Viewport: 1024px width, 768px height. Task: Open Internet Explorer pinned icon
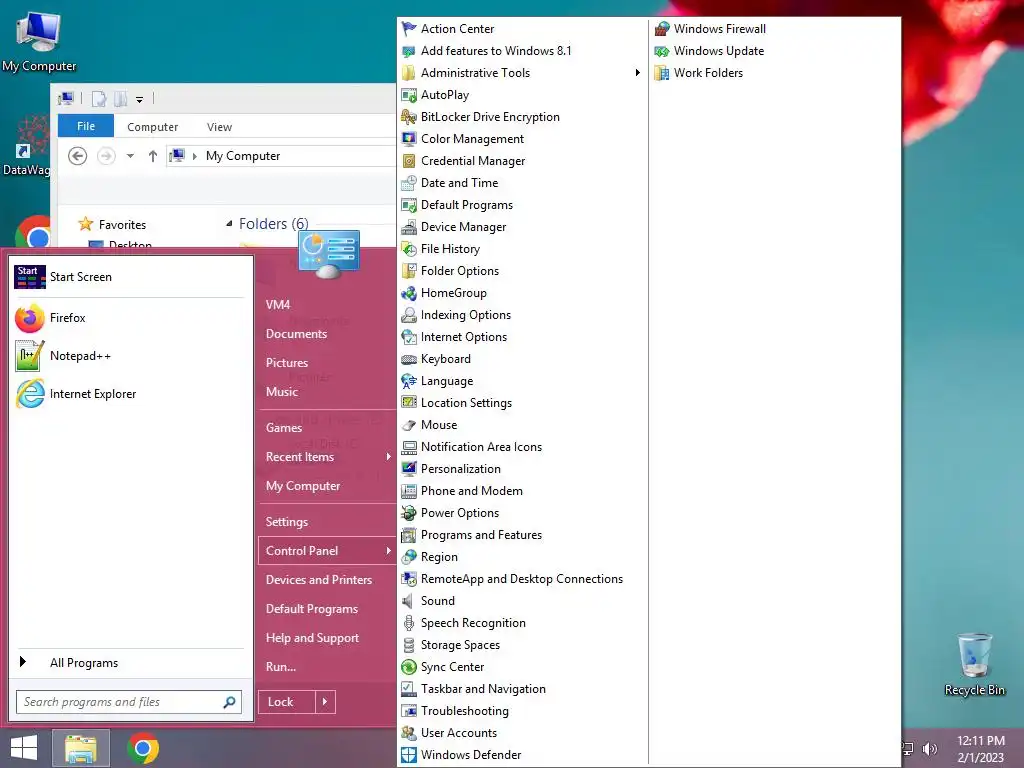[30, 394]
